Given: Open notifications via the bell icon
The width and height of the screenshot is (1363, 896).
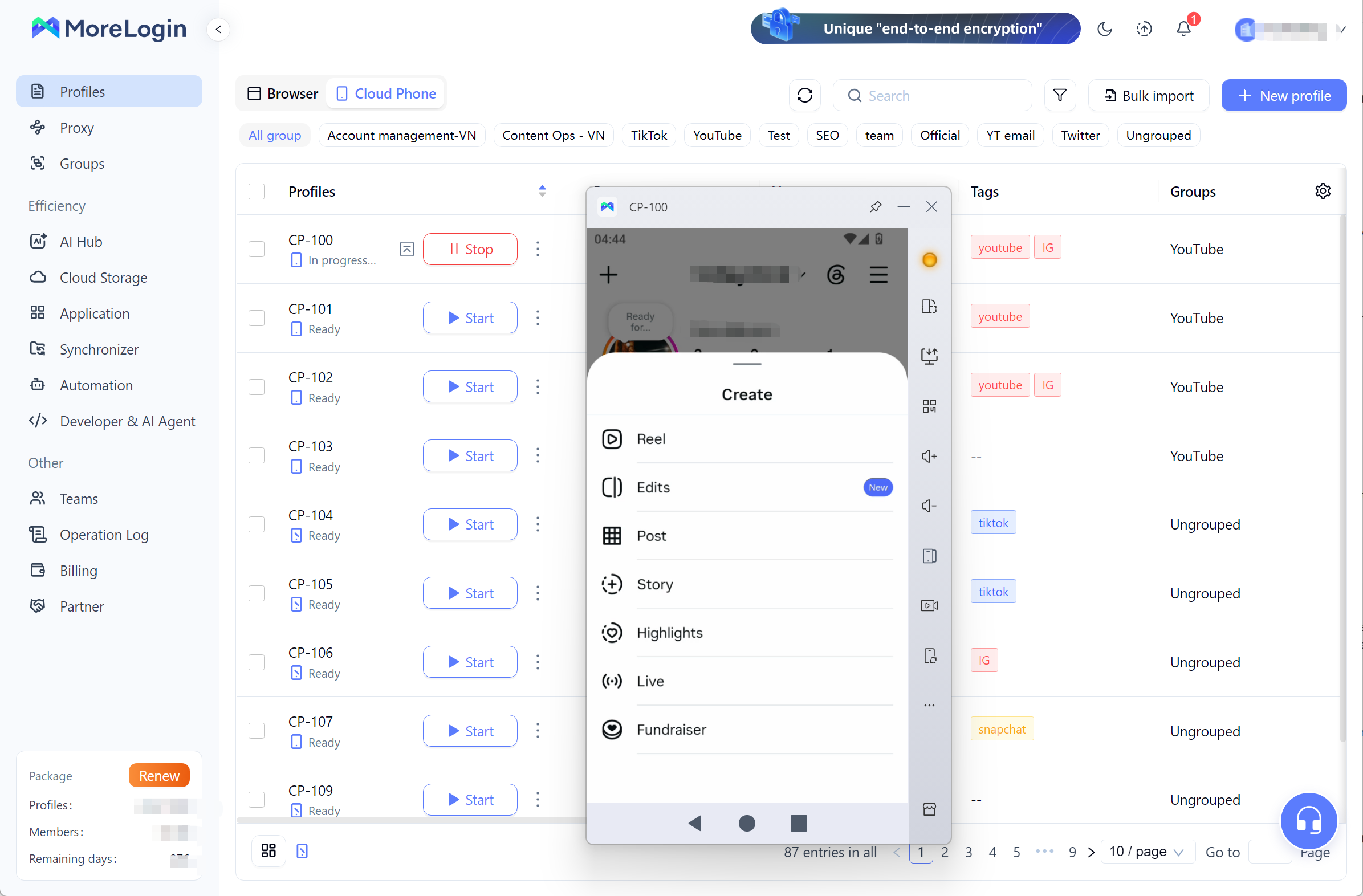Looking at the screenshot, I should [1183, 28].
